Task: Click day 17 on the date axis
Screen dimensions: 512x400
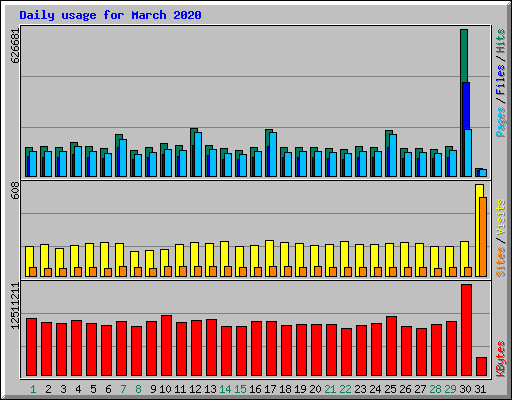Action: (x=270, y=389)
